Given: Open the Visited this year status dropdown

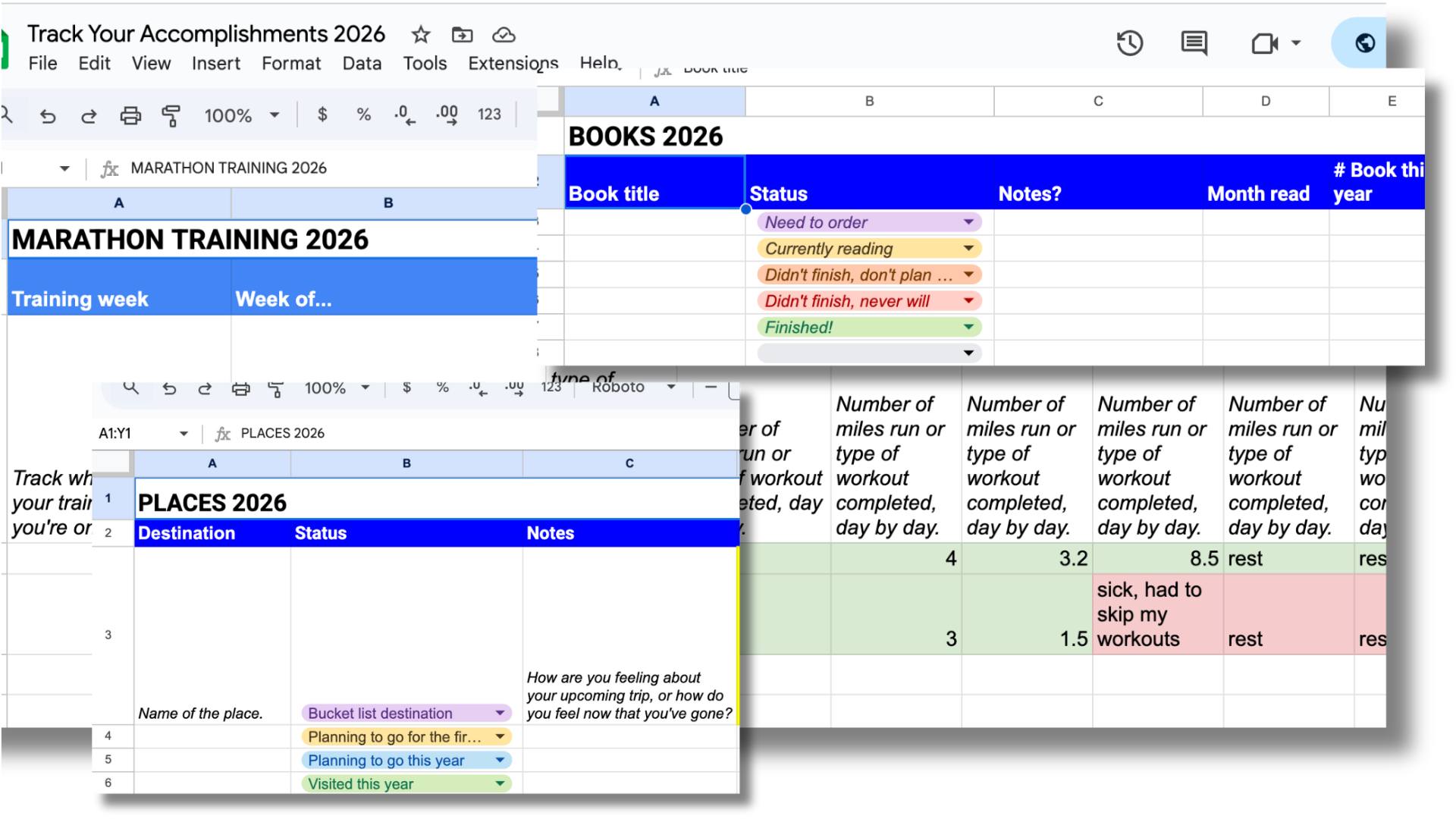Looking at the screenshot, I should [499, 783].
